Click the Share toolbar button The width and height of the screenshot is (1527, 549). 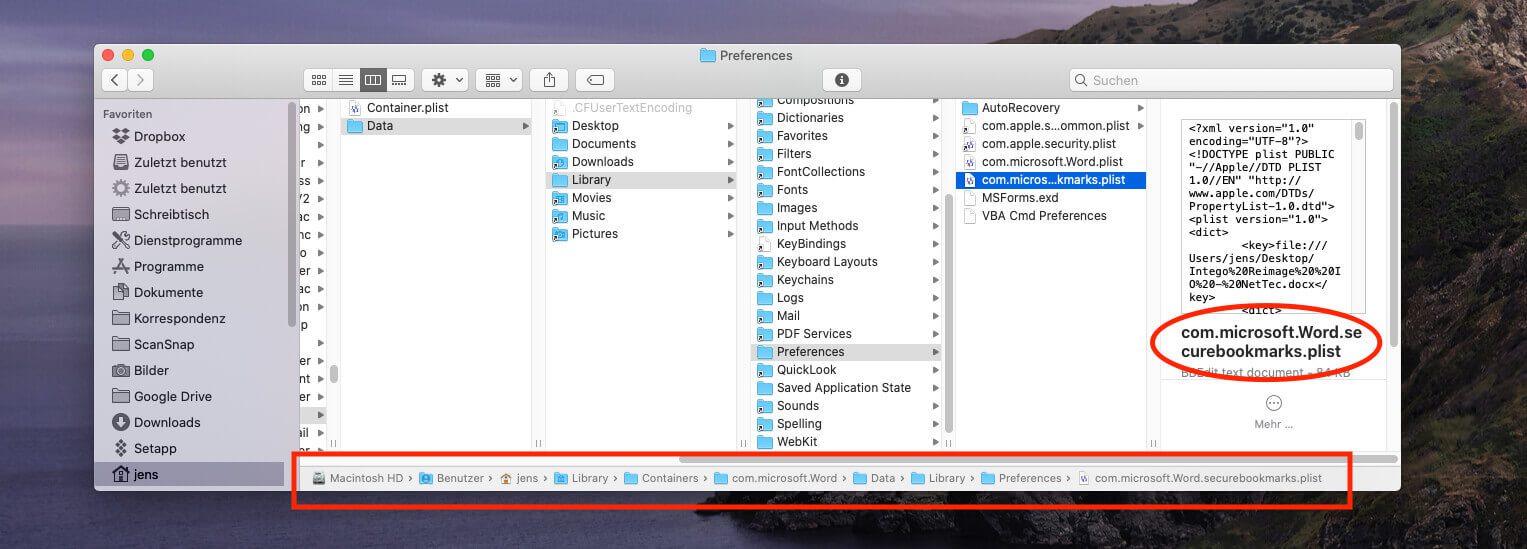pyautogui.click(x=549, y=80)
